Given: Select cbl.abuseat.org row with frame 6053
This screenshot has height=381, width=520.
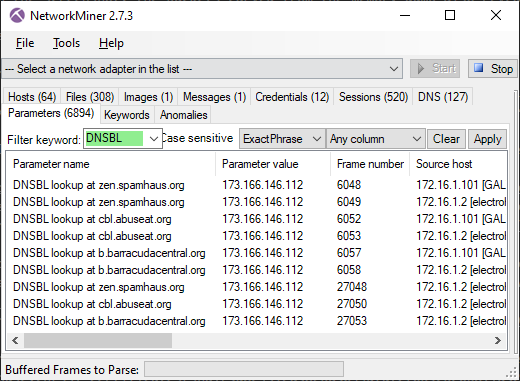Looking at the screenshot, I should click(x=257, y=236).
